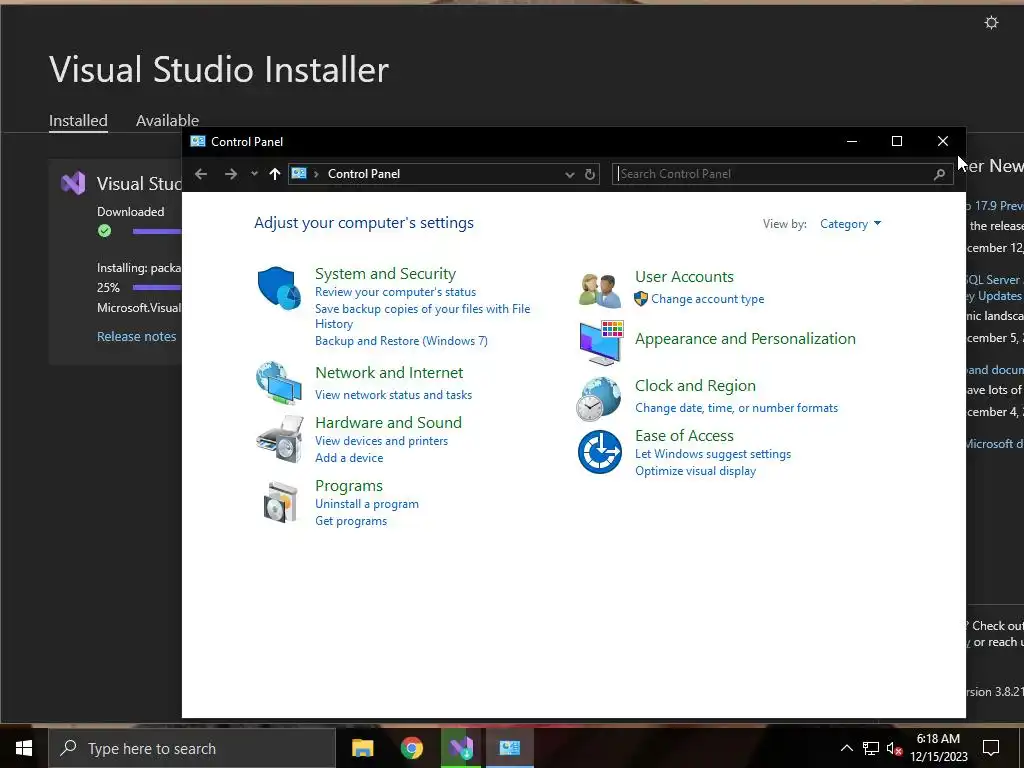
Task: Switch to the Available tab
Action: [167, 121]
